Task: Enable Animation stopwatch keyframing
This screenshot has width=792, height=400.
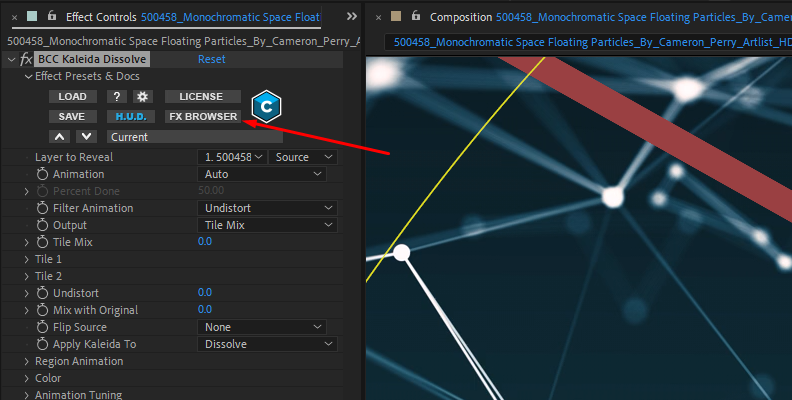Action: coord(42,174)
